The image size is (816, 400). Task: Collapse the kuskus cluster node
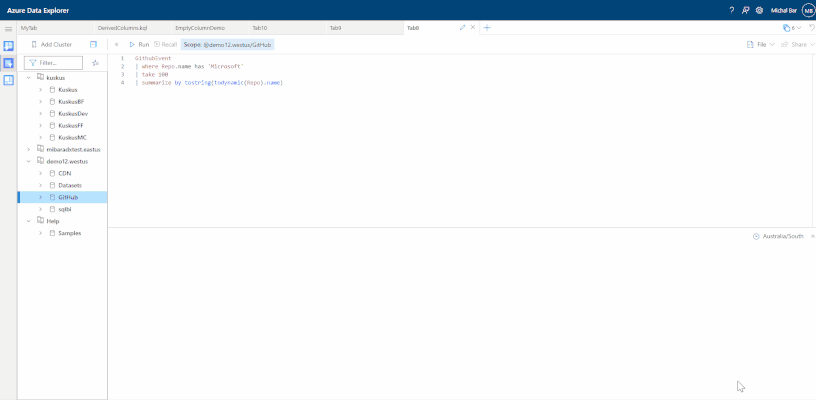click(x=29, y=78)
